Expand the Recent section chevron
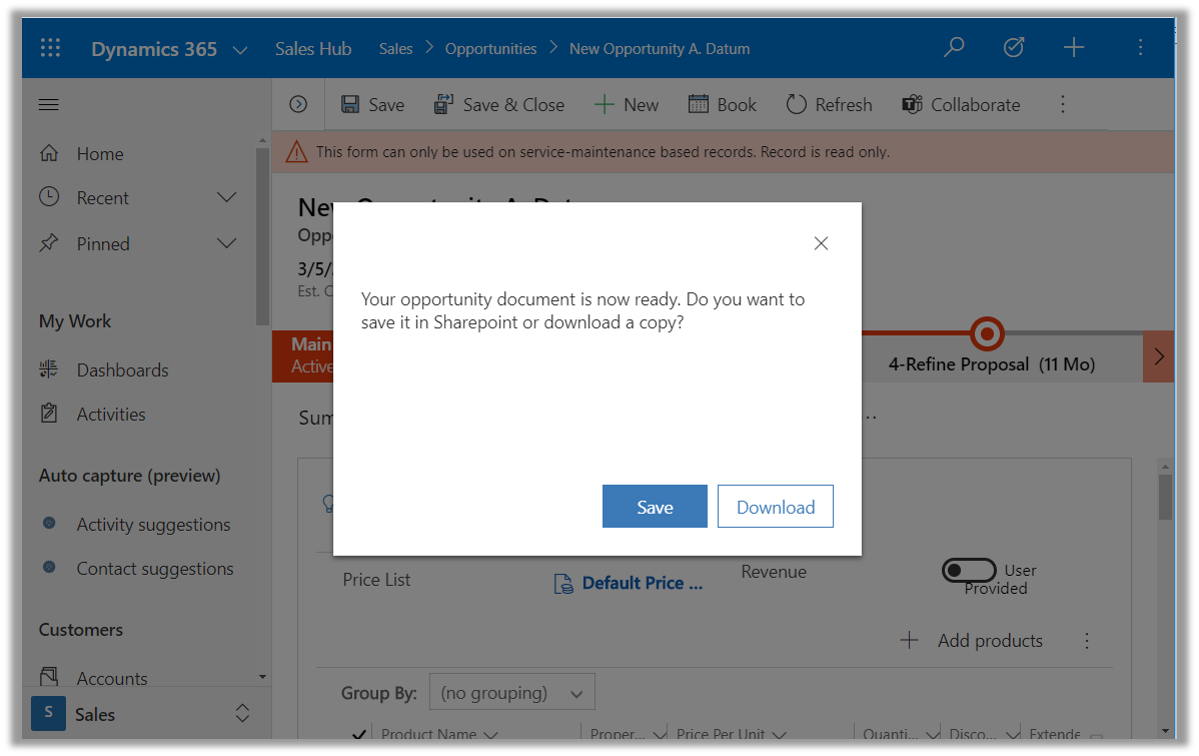 pyautogui.click(x=227, y=198)
